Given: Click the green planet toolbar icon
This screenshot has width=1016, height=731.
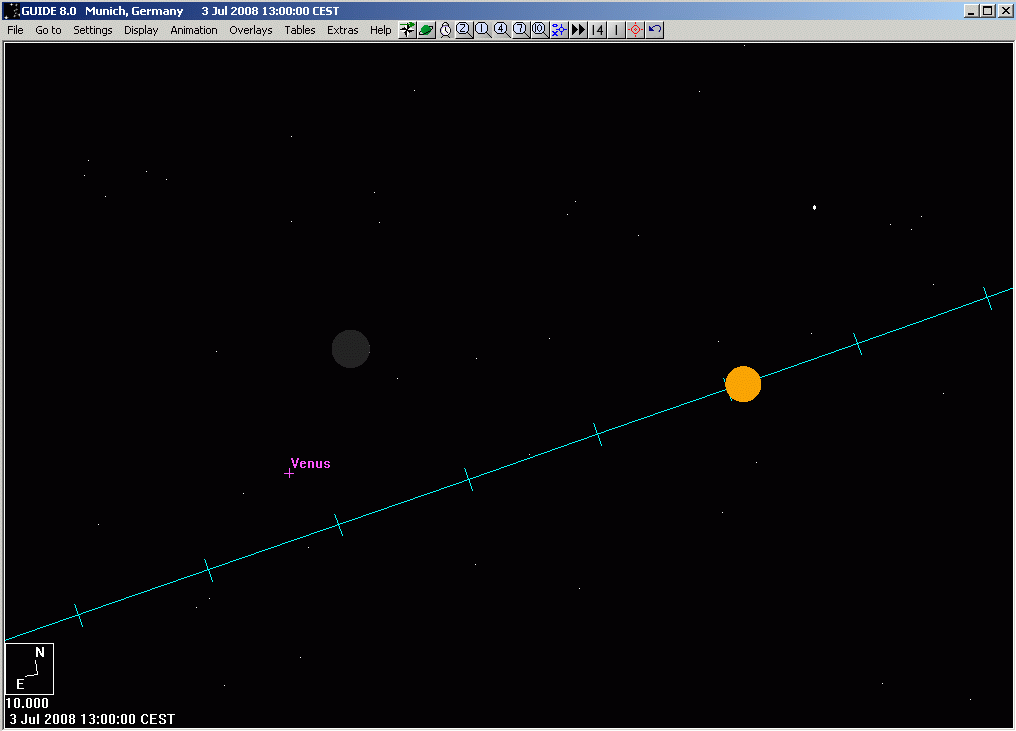Looking at the screenshot, I should click(426, 30).
